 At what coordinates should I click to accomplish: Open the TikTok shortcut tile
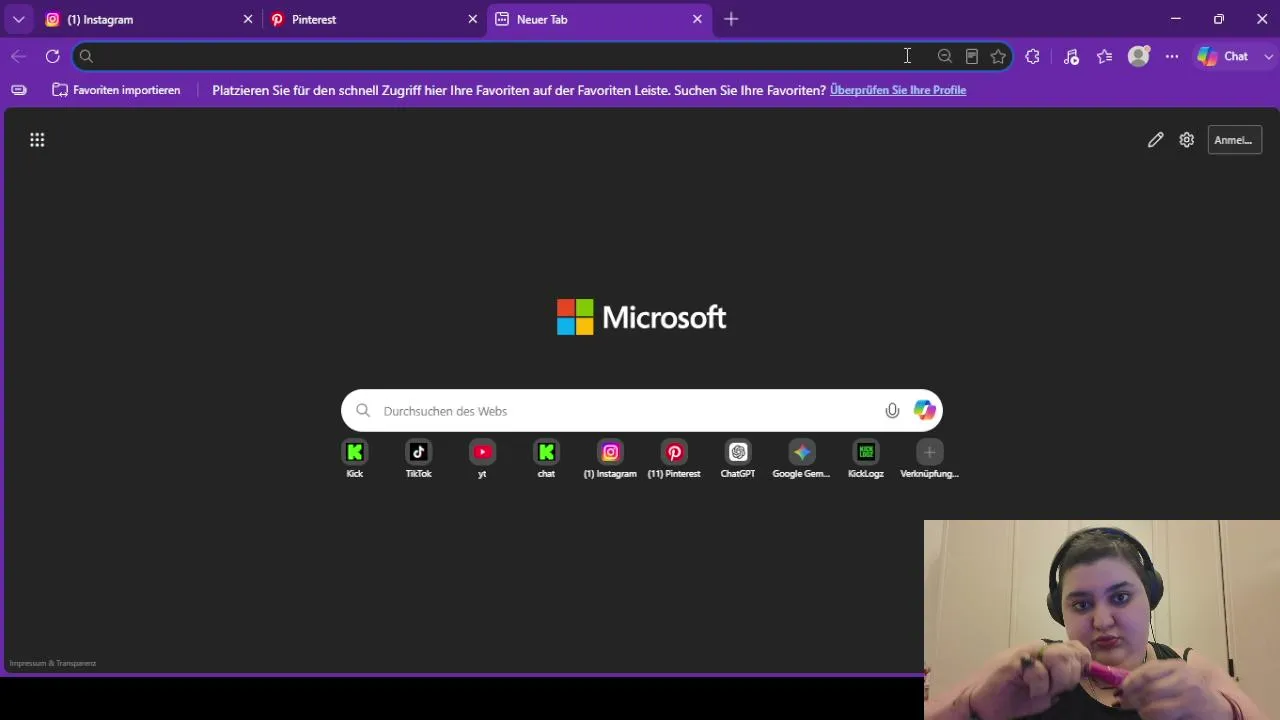point(419,460)
